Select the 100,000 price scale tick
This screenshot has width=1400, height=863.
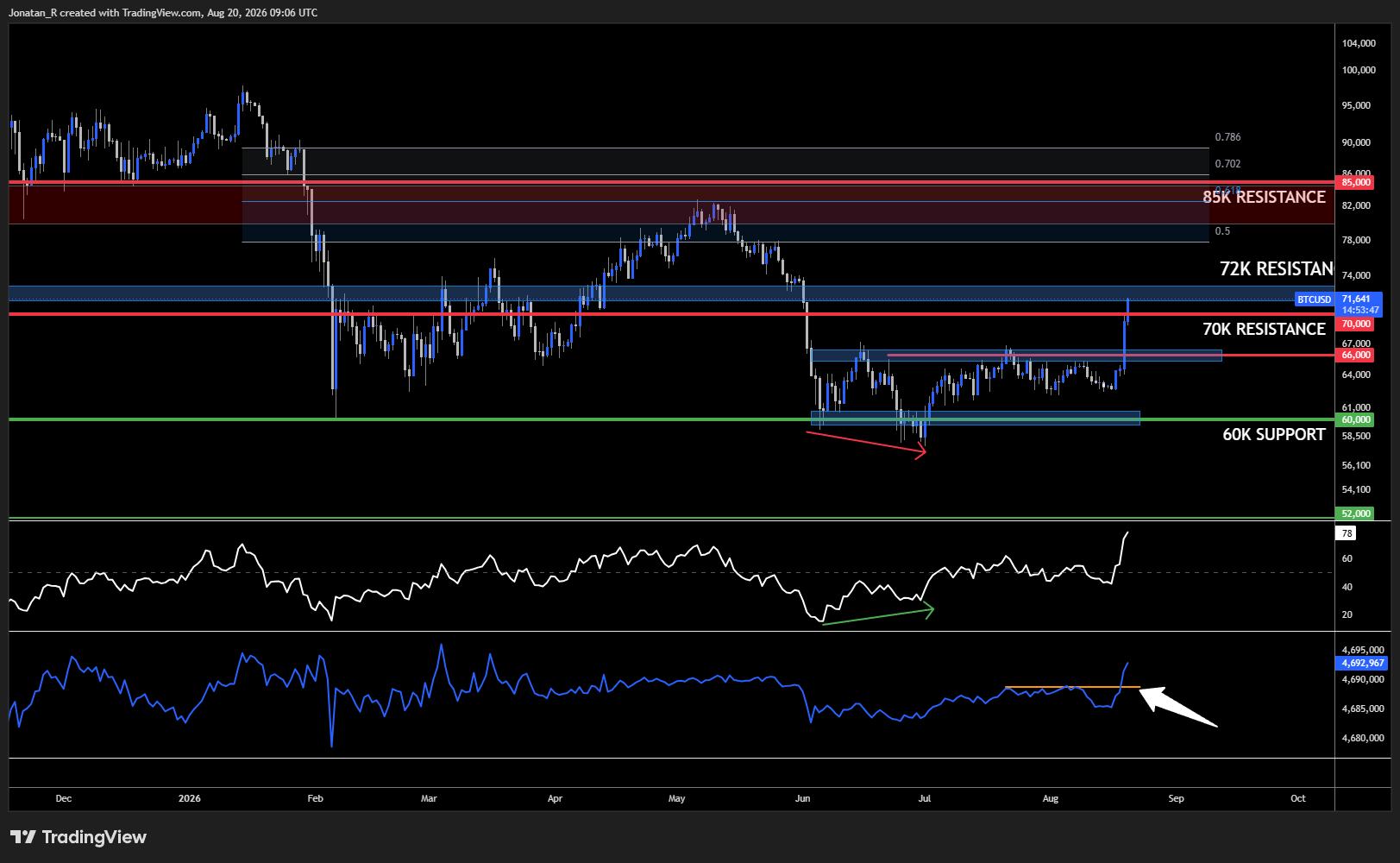pyautogui.click(x=1359, y=70)
